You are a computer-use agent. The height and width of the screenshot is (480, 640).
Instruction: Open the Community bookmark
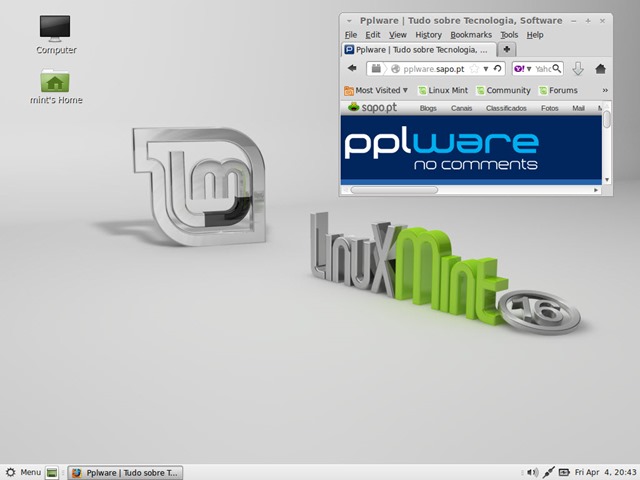[504, 90]
